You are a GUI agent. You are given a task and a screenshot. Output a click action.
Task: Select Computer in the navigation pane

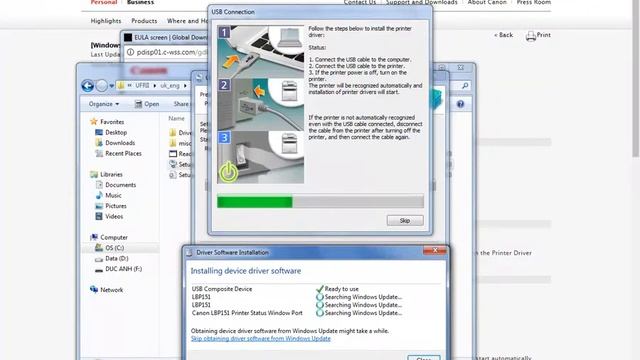tap(109, 237)
